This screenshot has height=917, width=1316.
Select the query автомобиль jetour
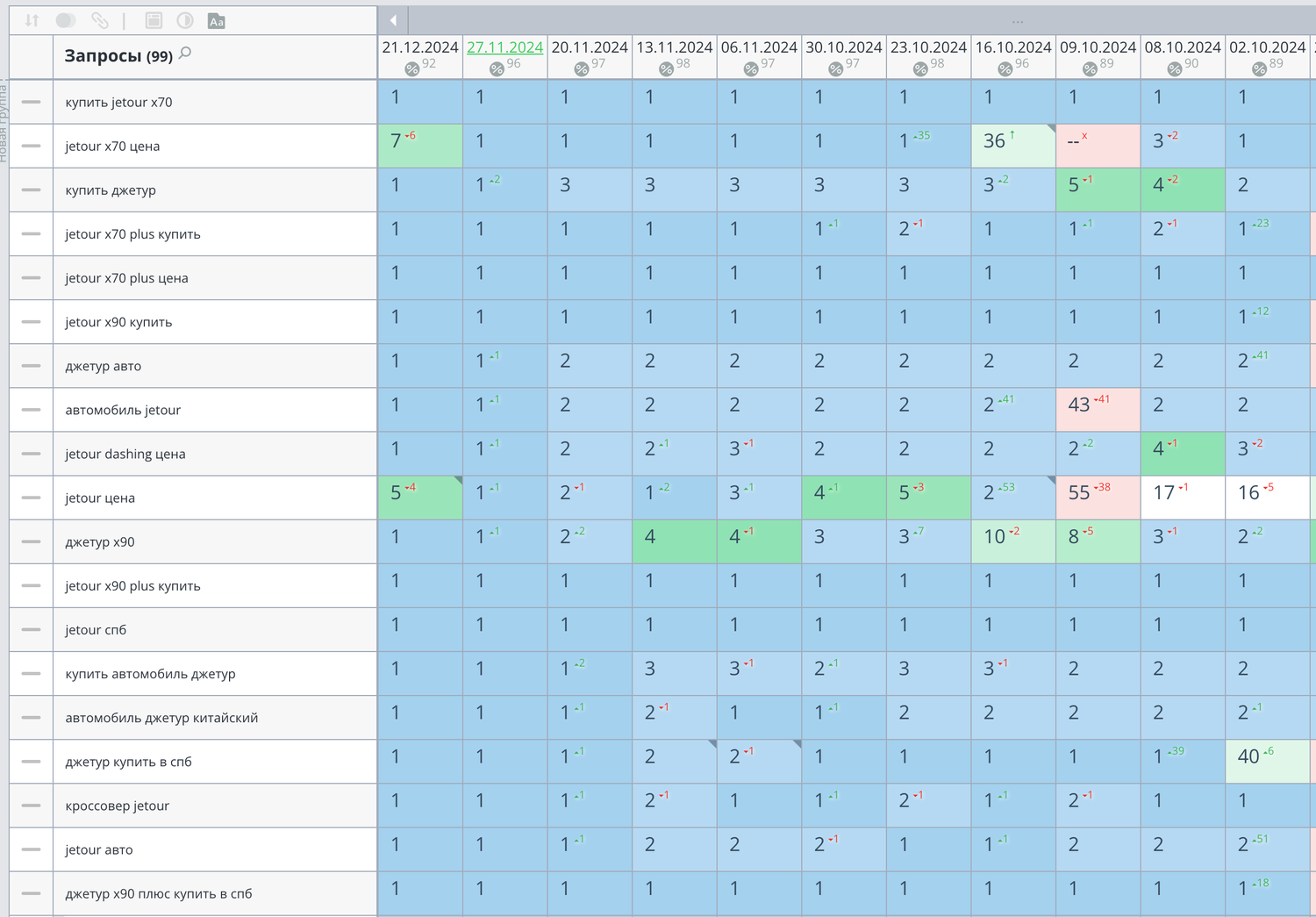123,410
